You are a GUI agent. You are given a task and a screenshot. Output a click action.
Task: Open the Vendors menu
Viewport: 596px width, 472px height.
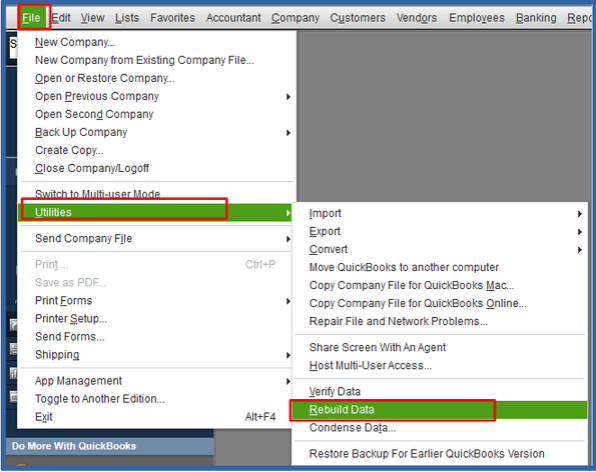point(417,17)
